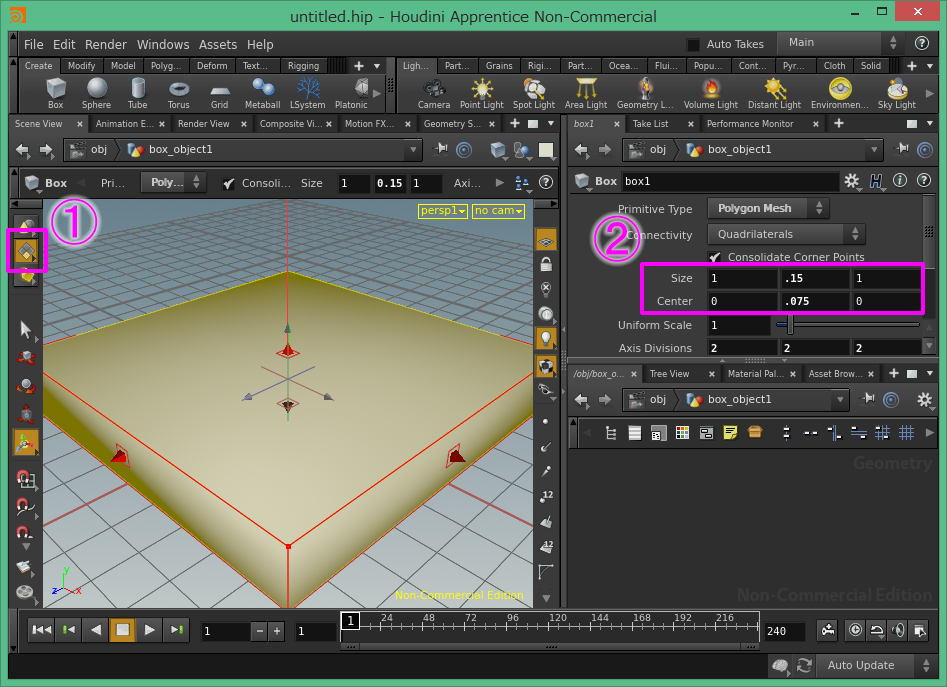
Task: Click the end frame field showing 240
Action: 784,631
